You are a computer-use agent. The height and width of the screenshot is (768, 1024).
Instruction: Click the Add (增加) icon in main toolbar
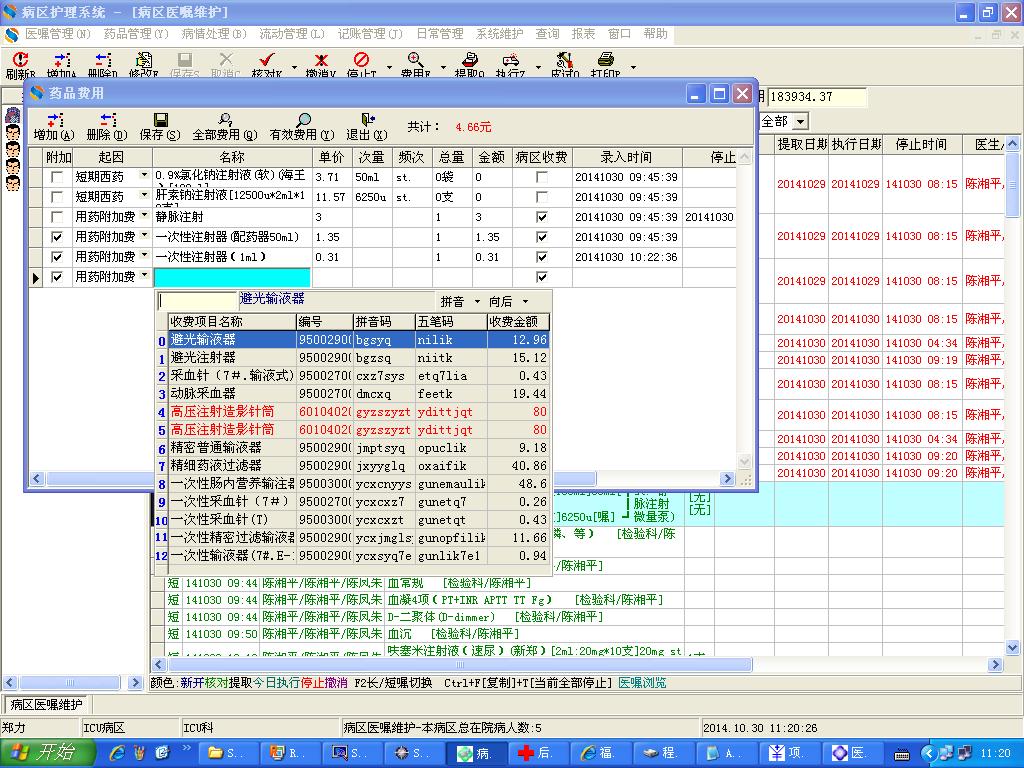(61, 63)
